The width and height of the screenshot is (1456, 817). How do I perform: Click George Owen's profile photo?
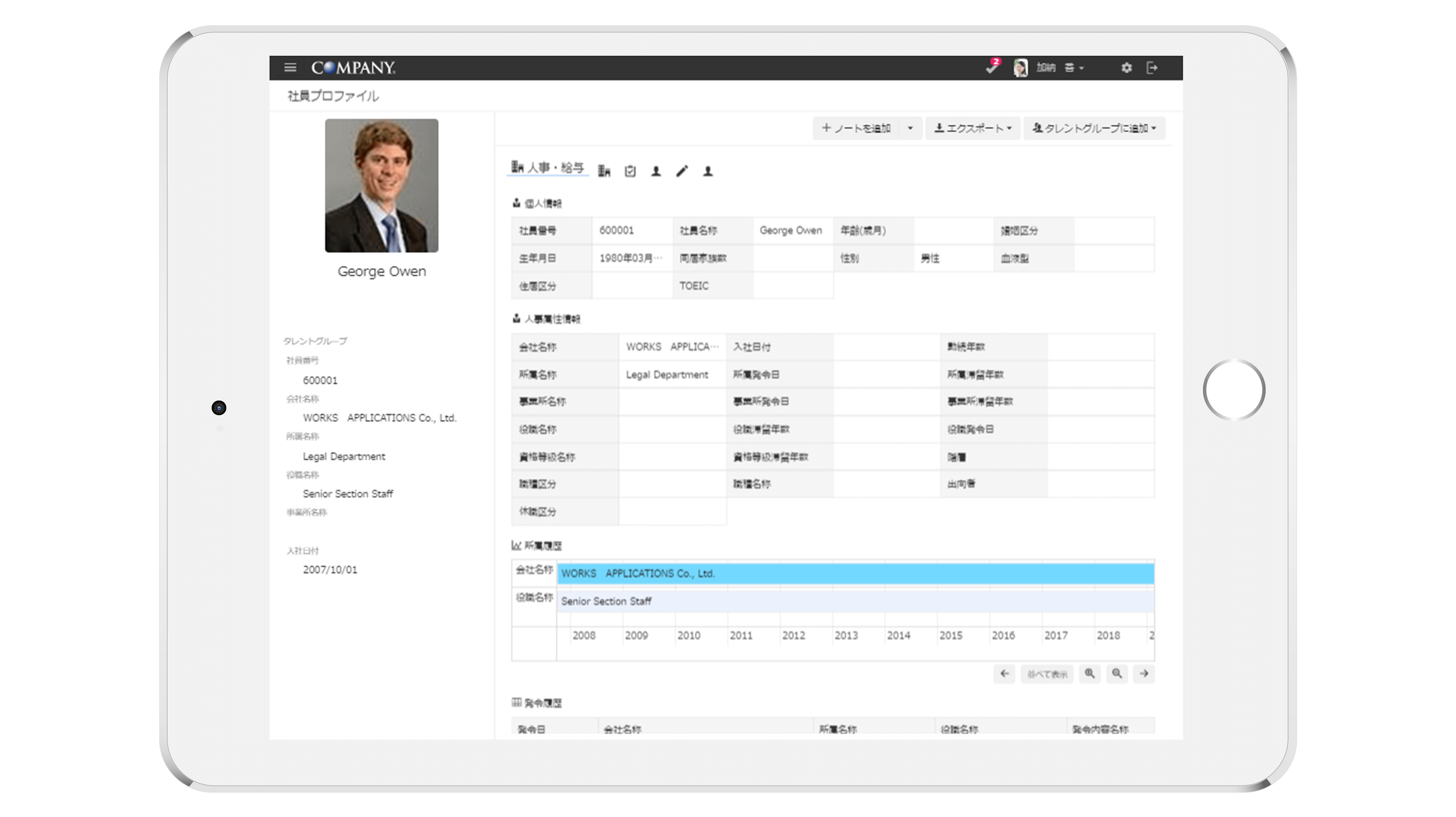pyautogui.click(x=381, y=185)
